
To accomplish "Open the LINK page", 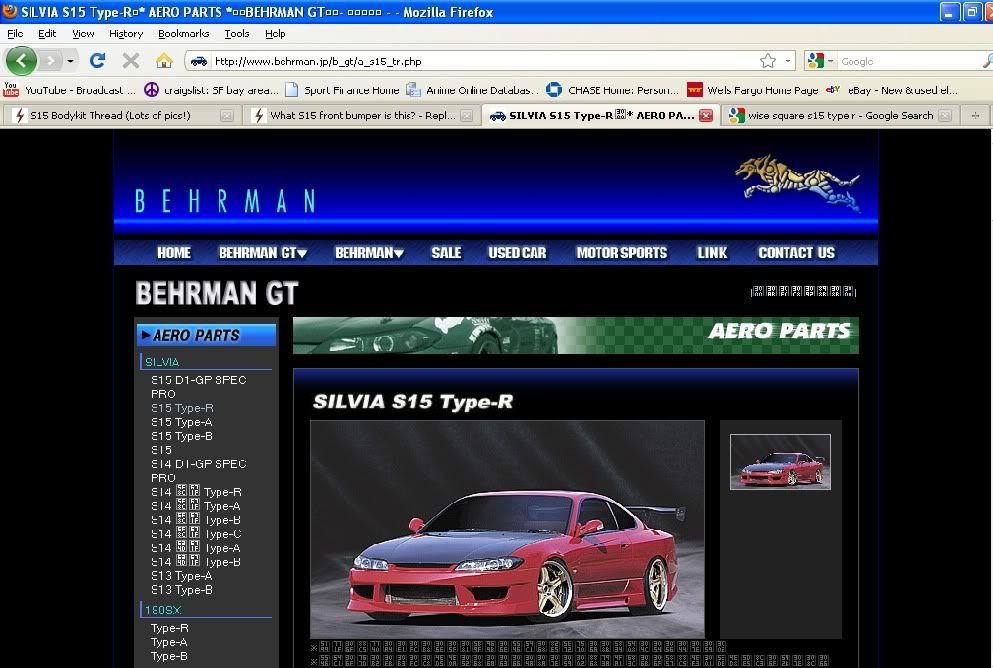I will (x=712, y=253).
